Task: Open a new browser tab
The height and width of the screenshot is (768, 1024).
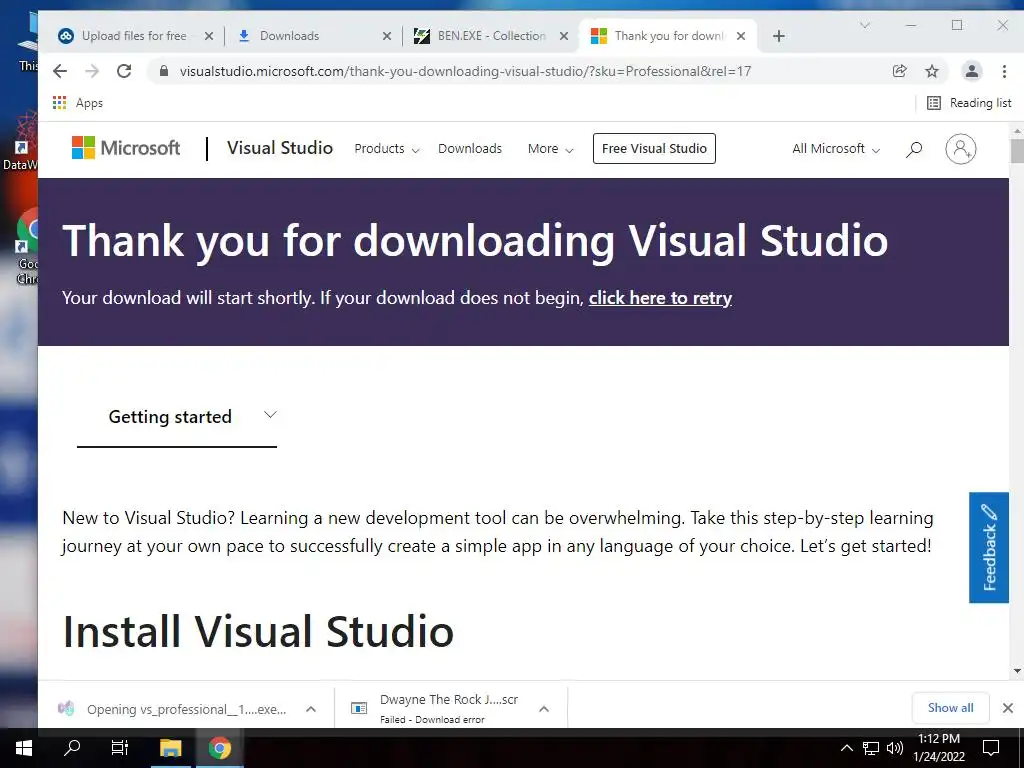Action: (778, 36)
